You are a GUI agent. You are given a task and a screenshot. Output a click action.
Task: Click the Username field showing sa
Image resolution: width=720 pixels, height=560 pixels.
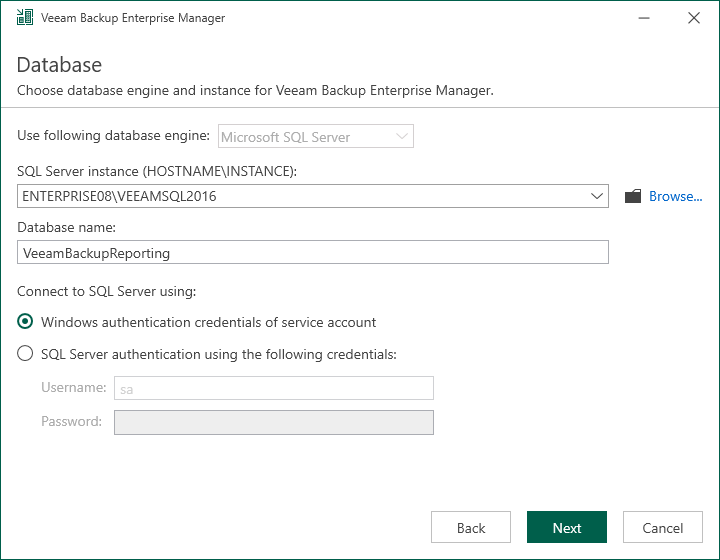(x=274, y=389)
